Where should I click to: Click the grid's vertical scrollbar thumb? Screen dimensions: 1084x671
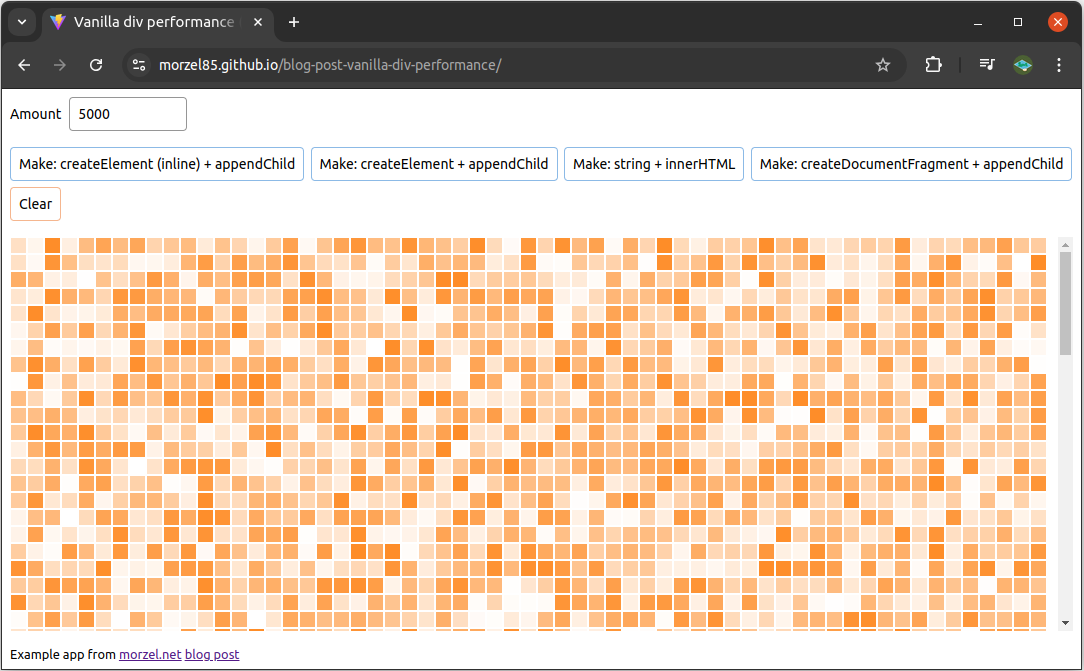click(1065, 303)
